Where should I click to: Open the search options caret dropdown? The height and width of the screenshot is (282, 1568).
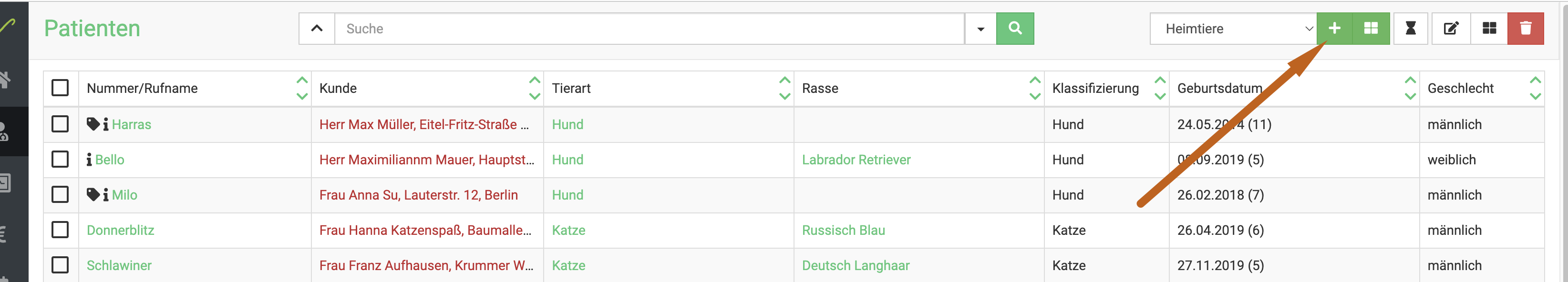980,29
